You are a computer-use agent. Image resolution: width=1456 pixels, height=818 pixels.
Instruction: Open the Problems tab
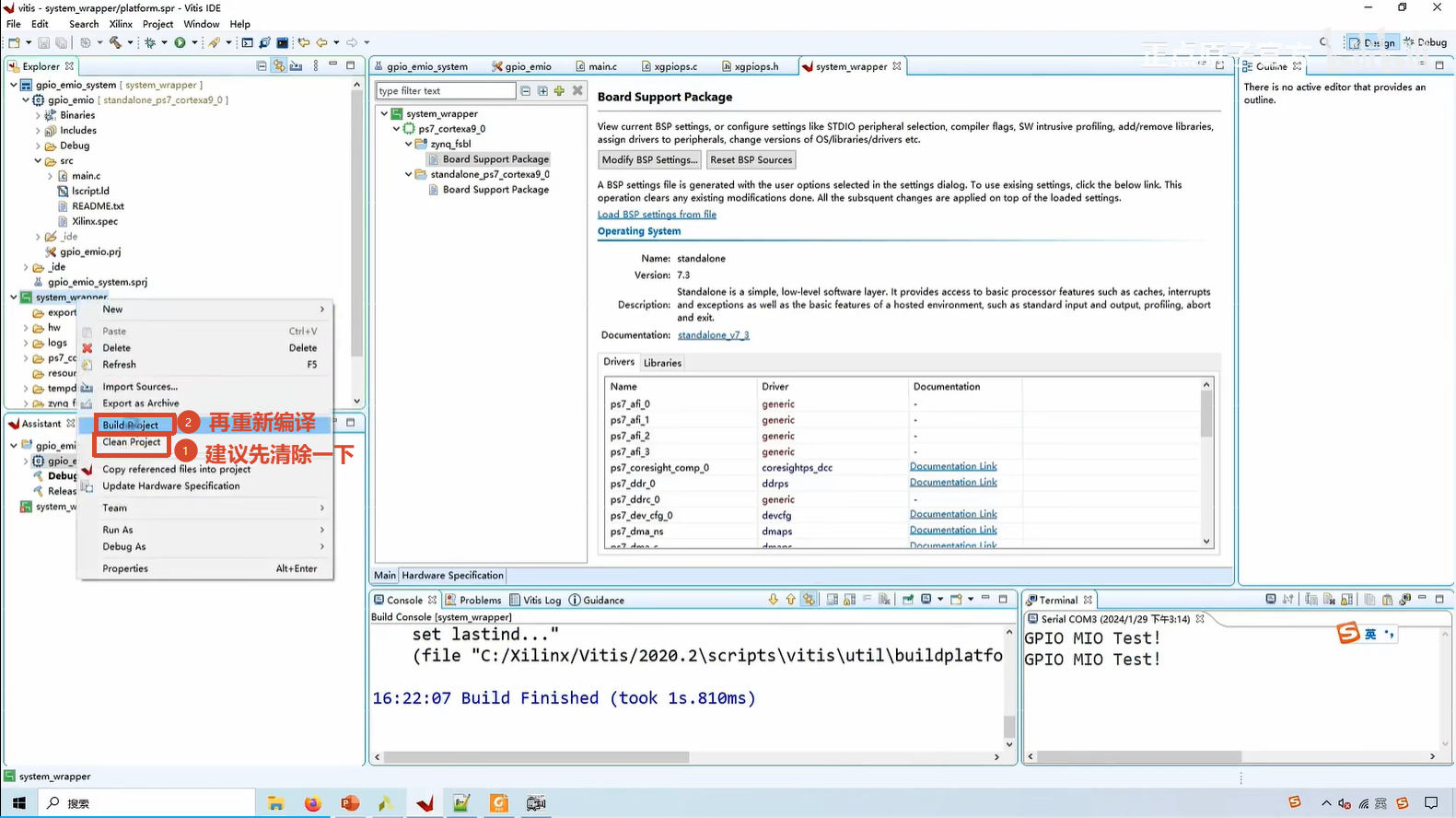click(473, 601)
